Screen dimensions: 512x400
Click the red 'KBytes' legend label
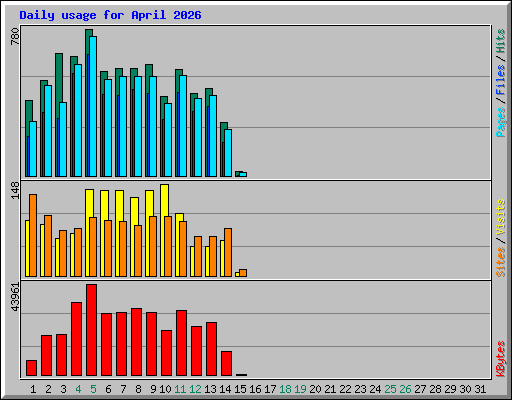(501, 359)
